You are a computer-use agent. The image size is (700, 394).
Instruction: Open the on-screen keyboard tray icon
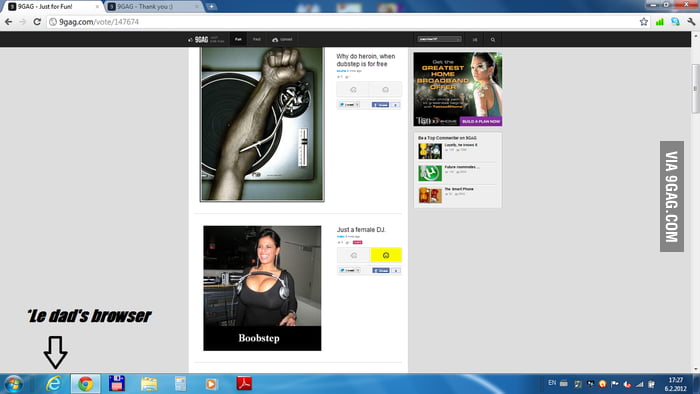pos(564,383)
